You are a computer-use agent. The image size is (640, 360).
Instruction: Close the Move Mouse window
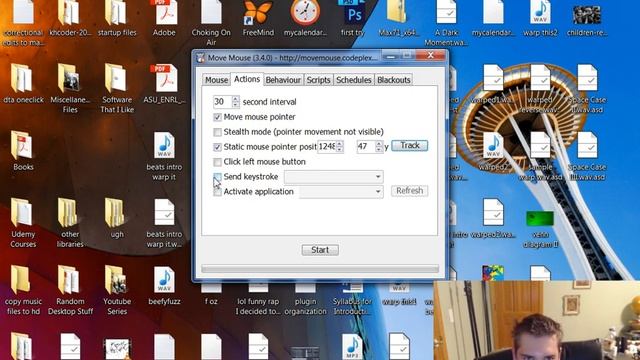point(431,56)
